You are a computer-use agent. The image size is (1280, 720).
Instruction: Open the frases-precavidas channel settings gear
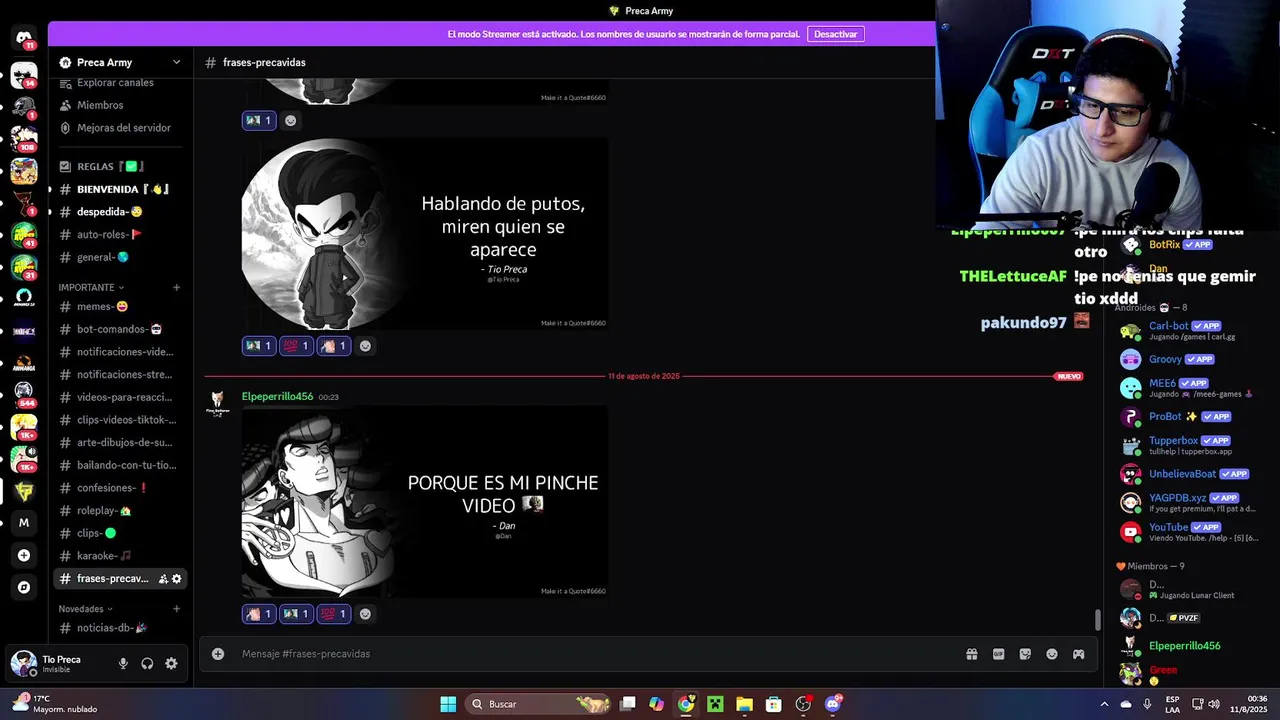pos(177,579)
